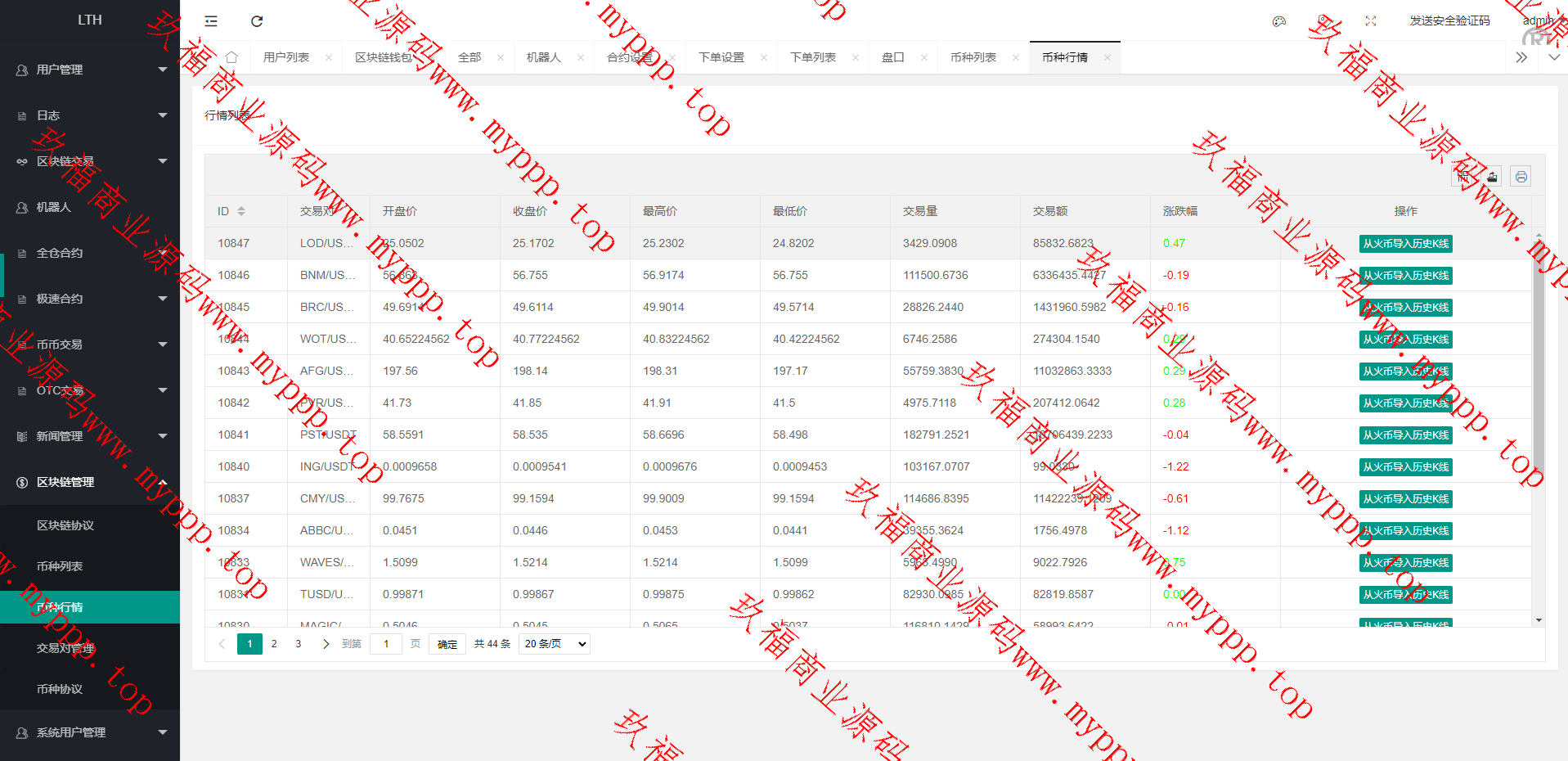Click the table export icon
Viewport: 1568px width, 761px height.
[1493, 177]
